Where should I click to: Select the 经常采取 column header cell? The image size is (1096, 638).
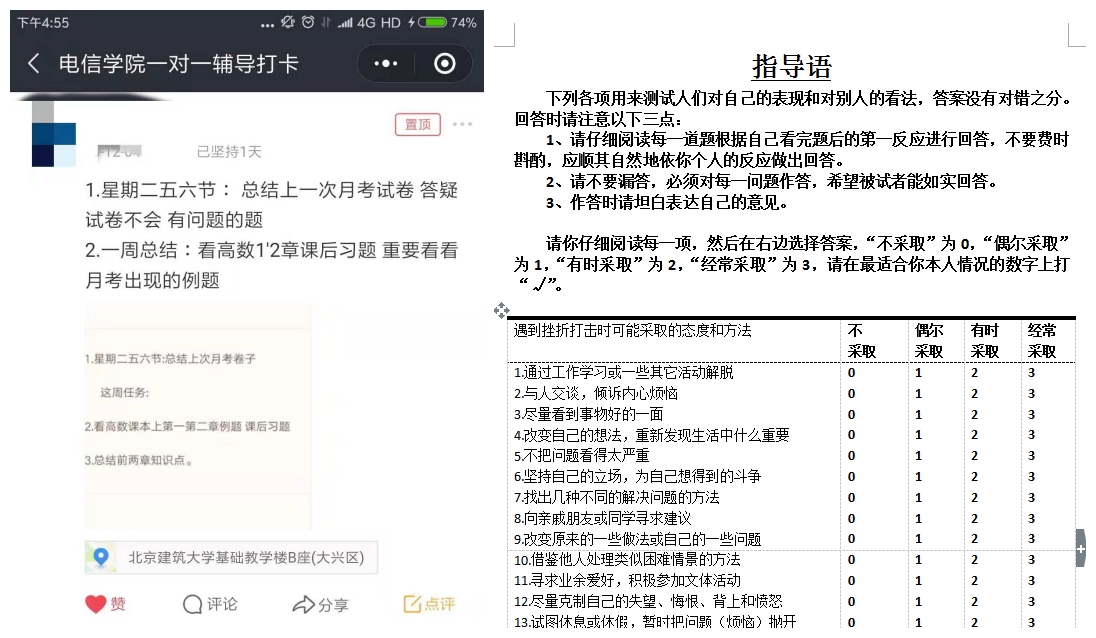(1042, 341)
